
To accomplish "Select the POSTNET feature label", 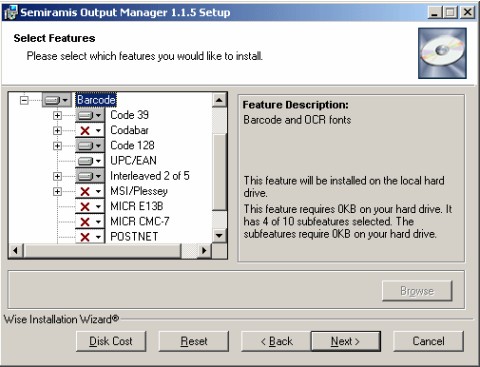I will pos(134,237).
